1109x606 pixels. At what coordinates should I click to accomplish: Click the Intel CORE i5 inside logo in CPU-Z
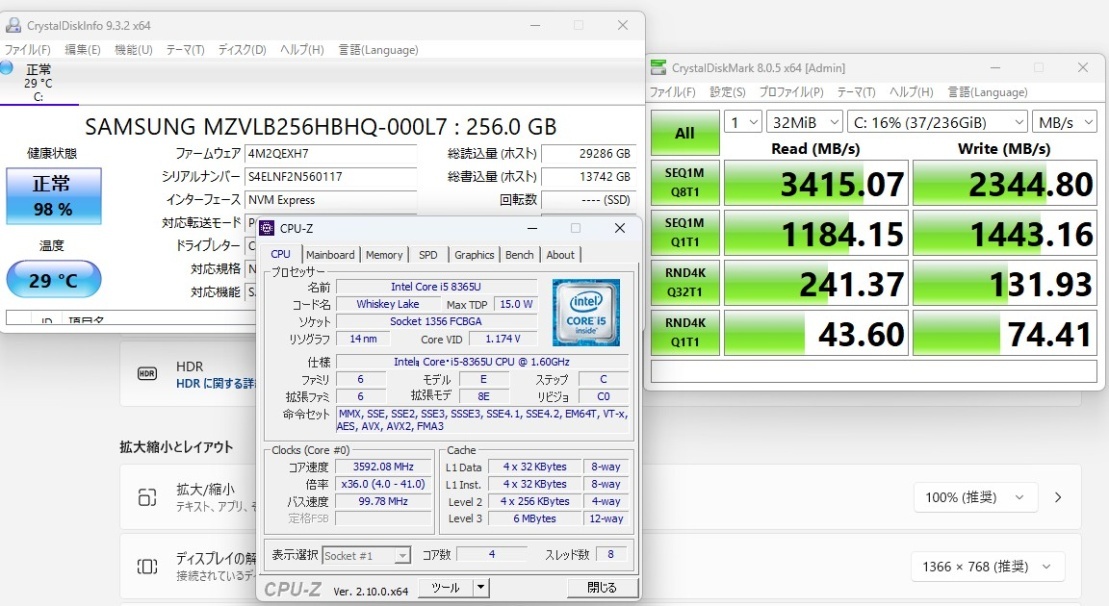coord(587,312)
